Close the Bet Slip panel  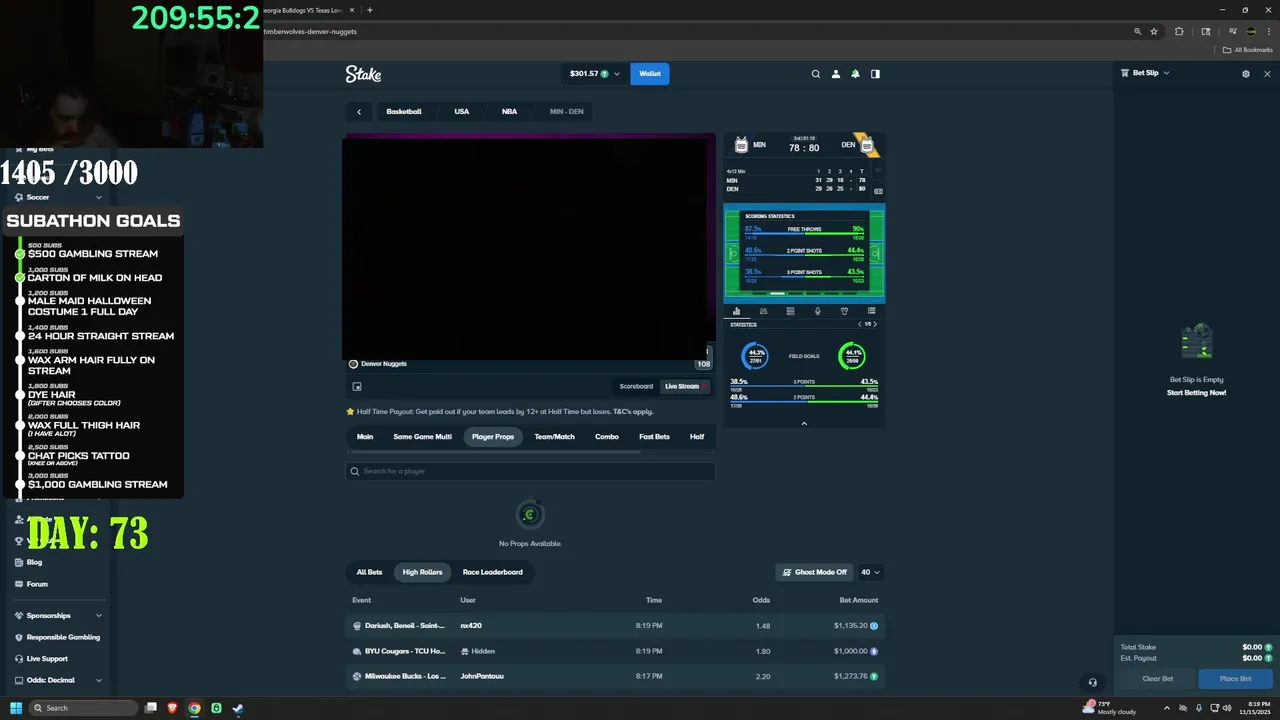(1267, 74)
